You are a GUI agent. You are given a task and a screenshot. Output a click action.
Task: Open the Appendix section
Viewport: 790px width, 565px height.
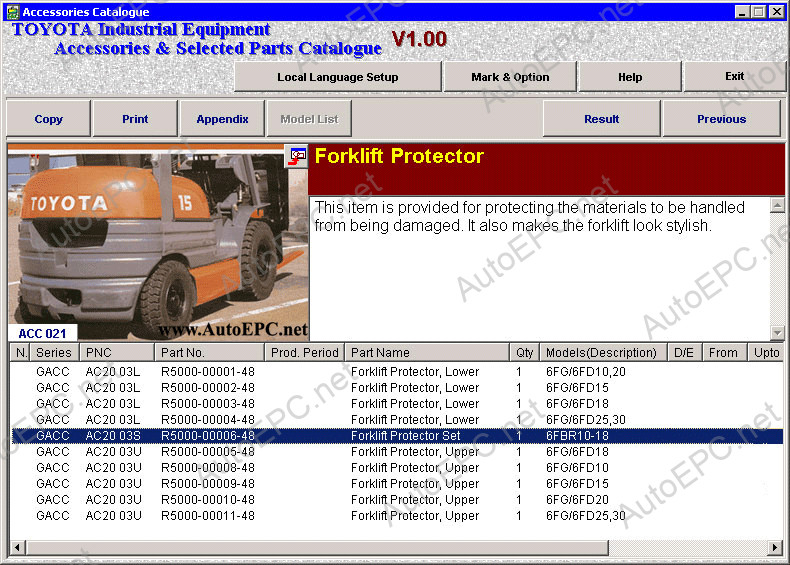click(222, 119)
